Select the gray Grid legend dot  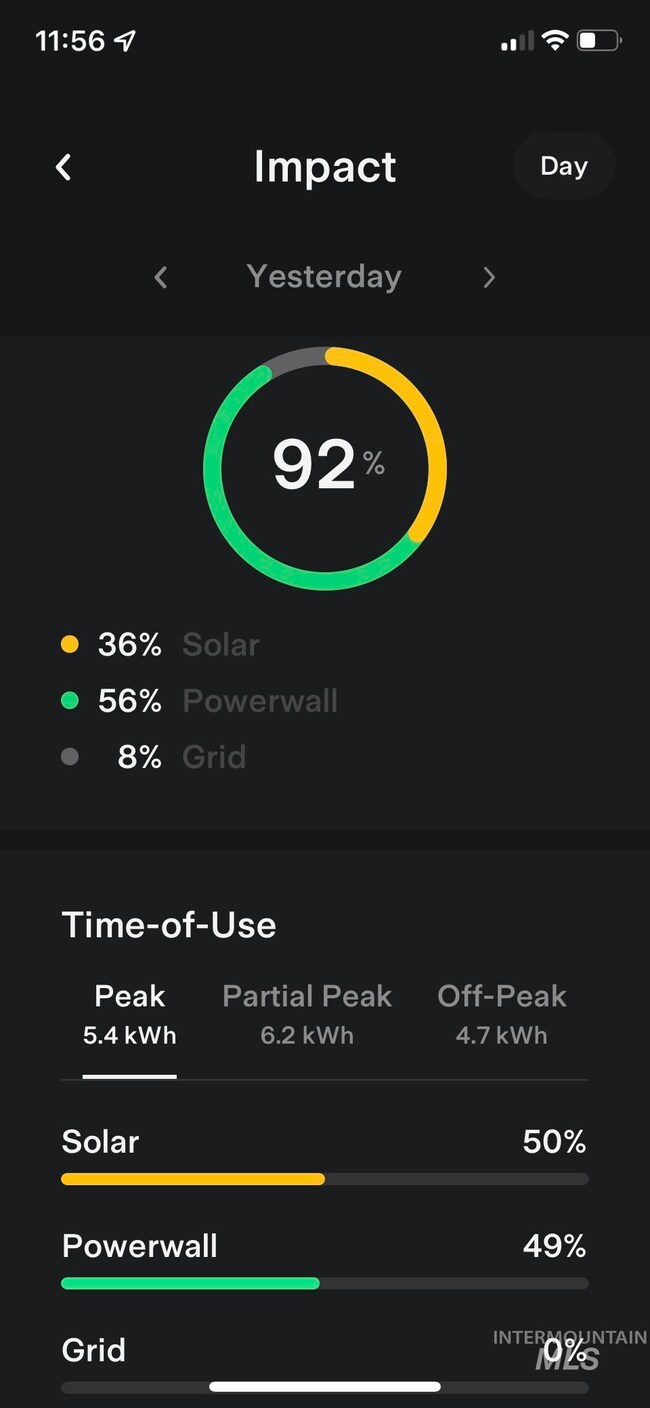(x=70, y=757)
